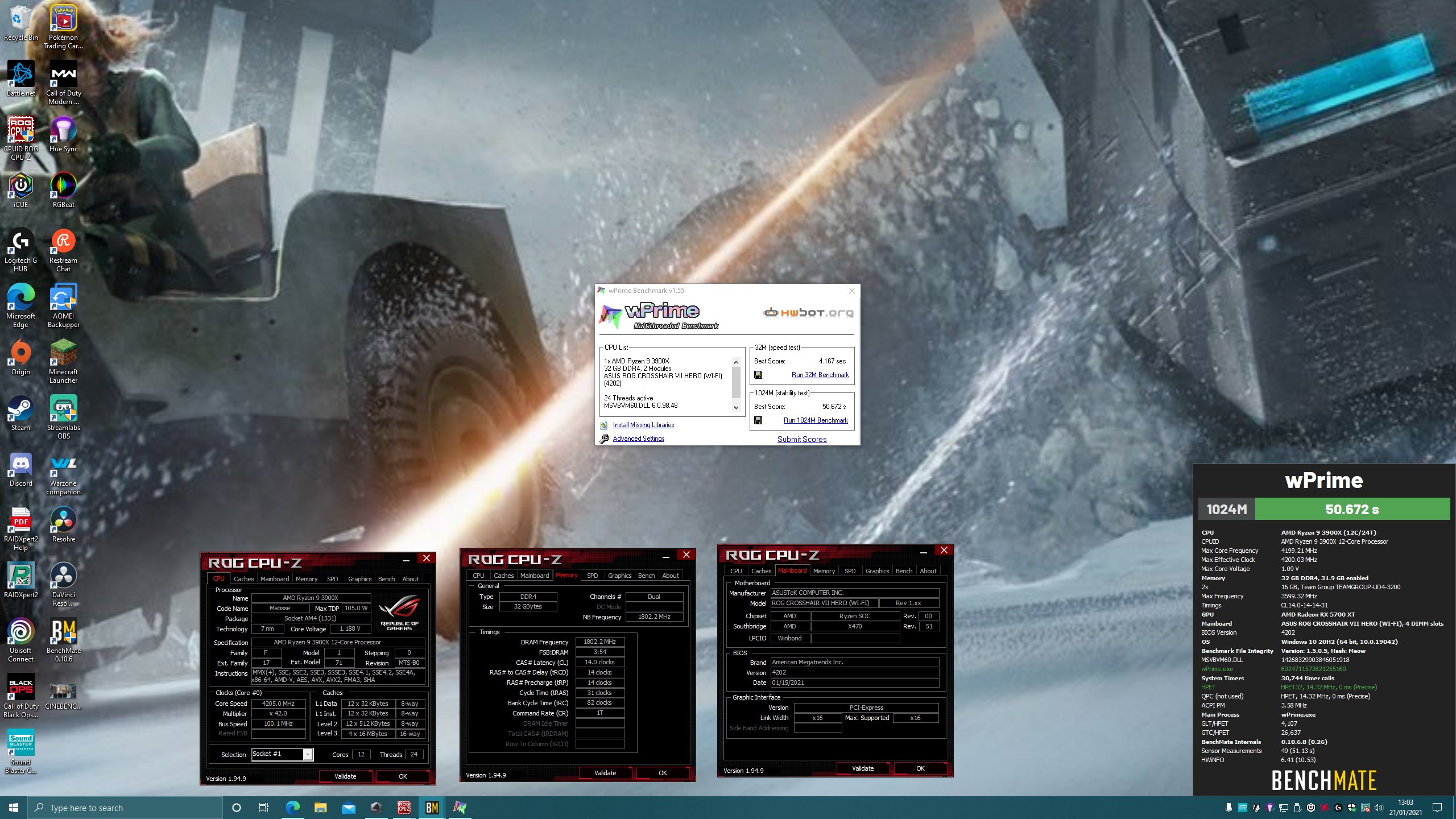Open Streamlabs OBS desktop icon
1456x819 pixels.
pos(64,416)
